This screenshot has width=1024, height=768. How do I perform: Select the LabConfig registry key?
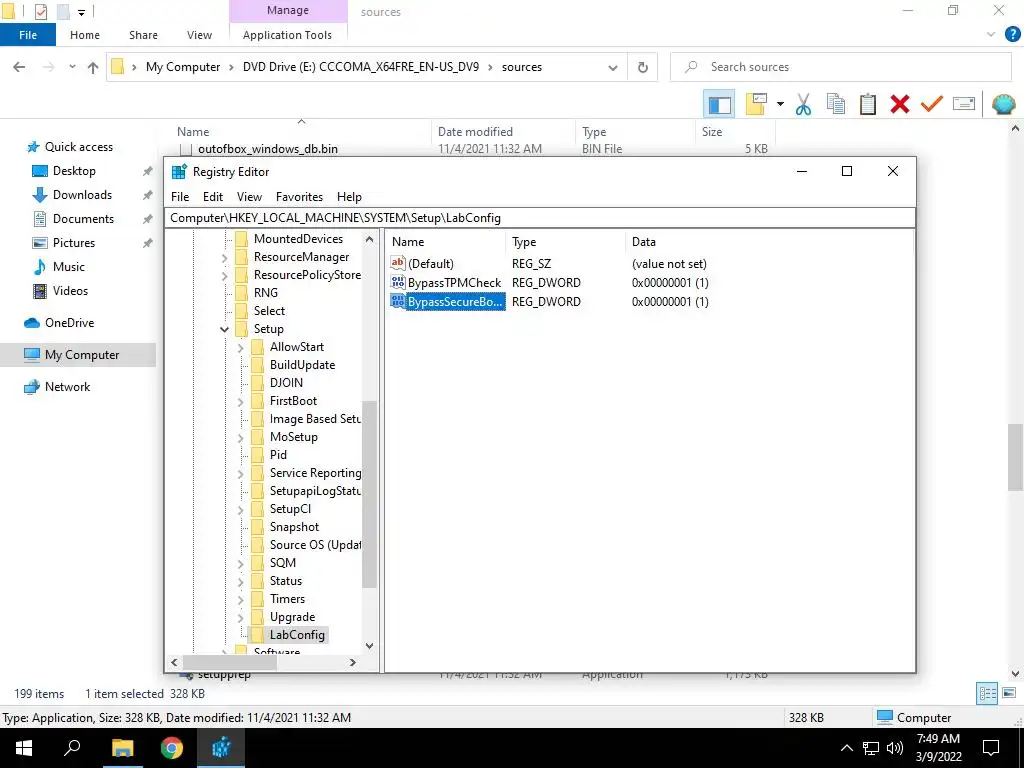(x=297, y=635)
